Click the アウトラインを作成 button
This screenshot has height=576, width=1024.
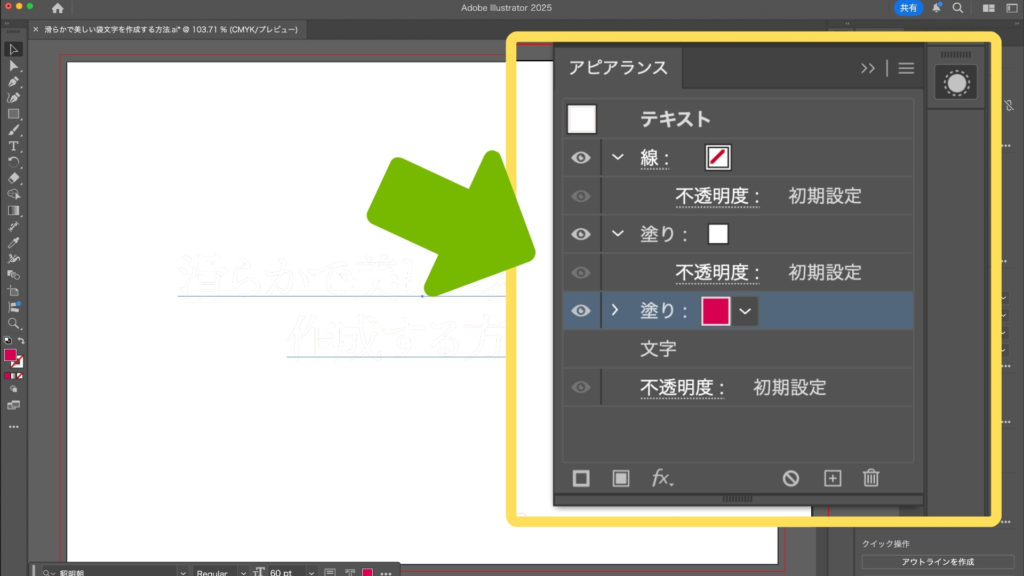click(x=935, y=562)
